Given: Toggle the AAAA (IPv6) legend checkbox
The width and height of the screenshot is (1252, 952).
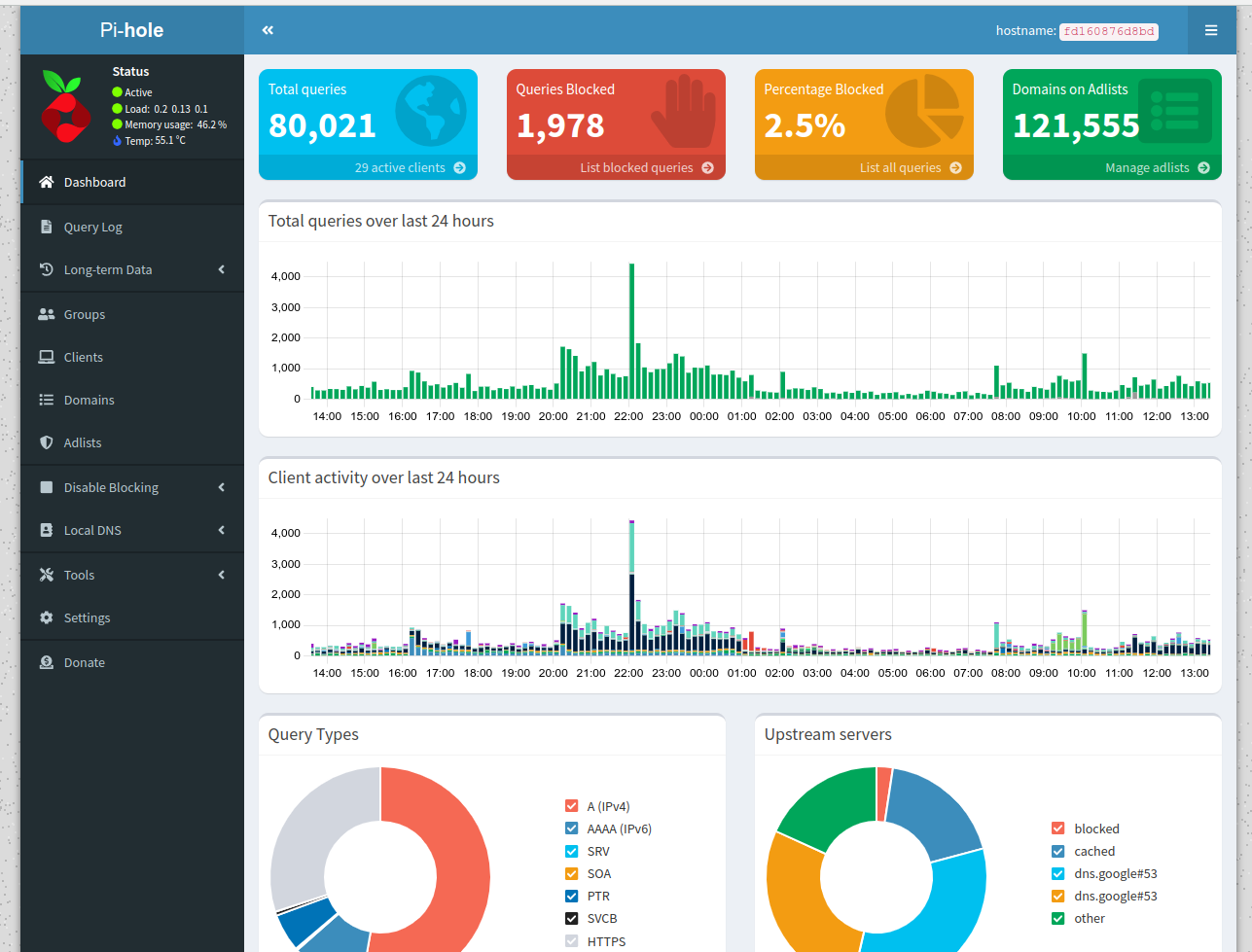Looking at the screenshot, I should pyautogui.click(x=572, y=829).
